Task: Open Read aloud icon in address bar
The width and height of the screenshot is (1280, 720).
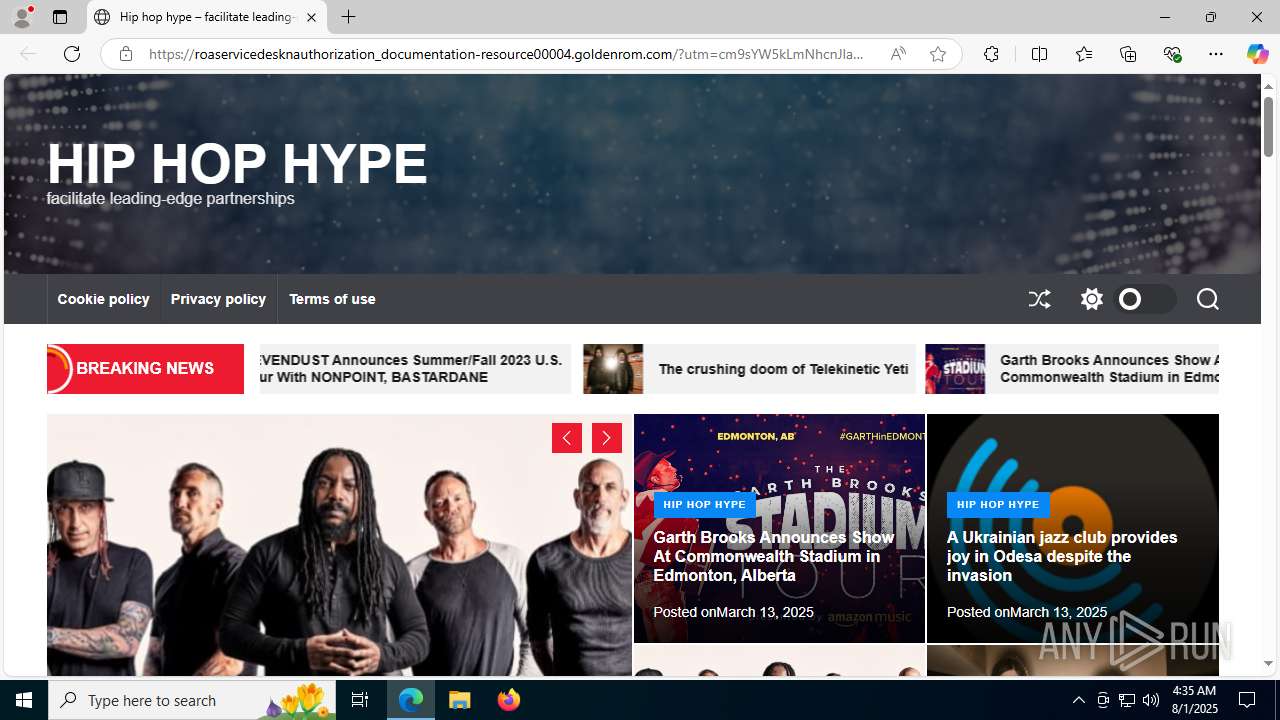Action: coord(898,54)
